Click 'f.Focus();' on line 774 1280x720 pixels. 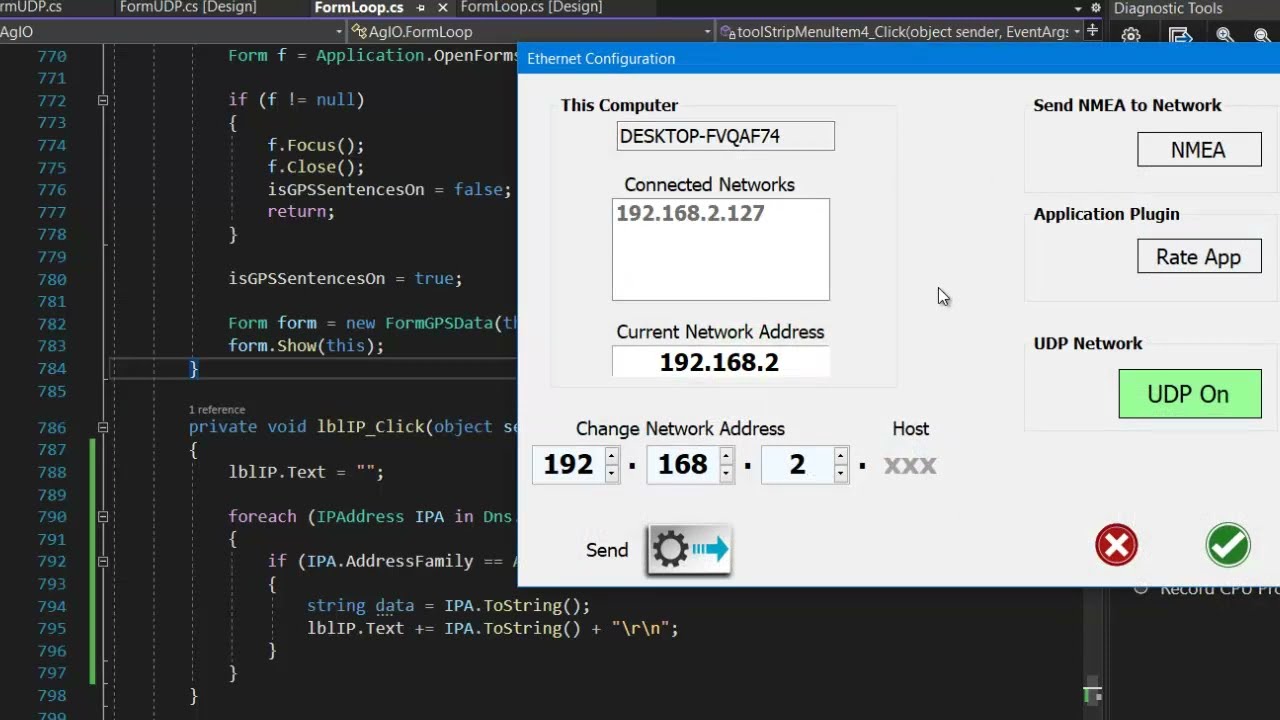click(316, 145)
